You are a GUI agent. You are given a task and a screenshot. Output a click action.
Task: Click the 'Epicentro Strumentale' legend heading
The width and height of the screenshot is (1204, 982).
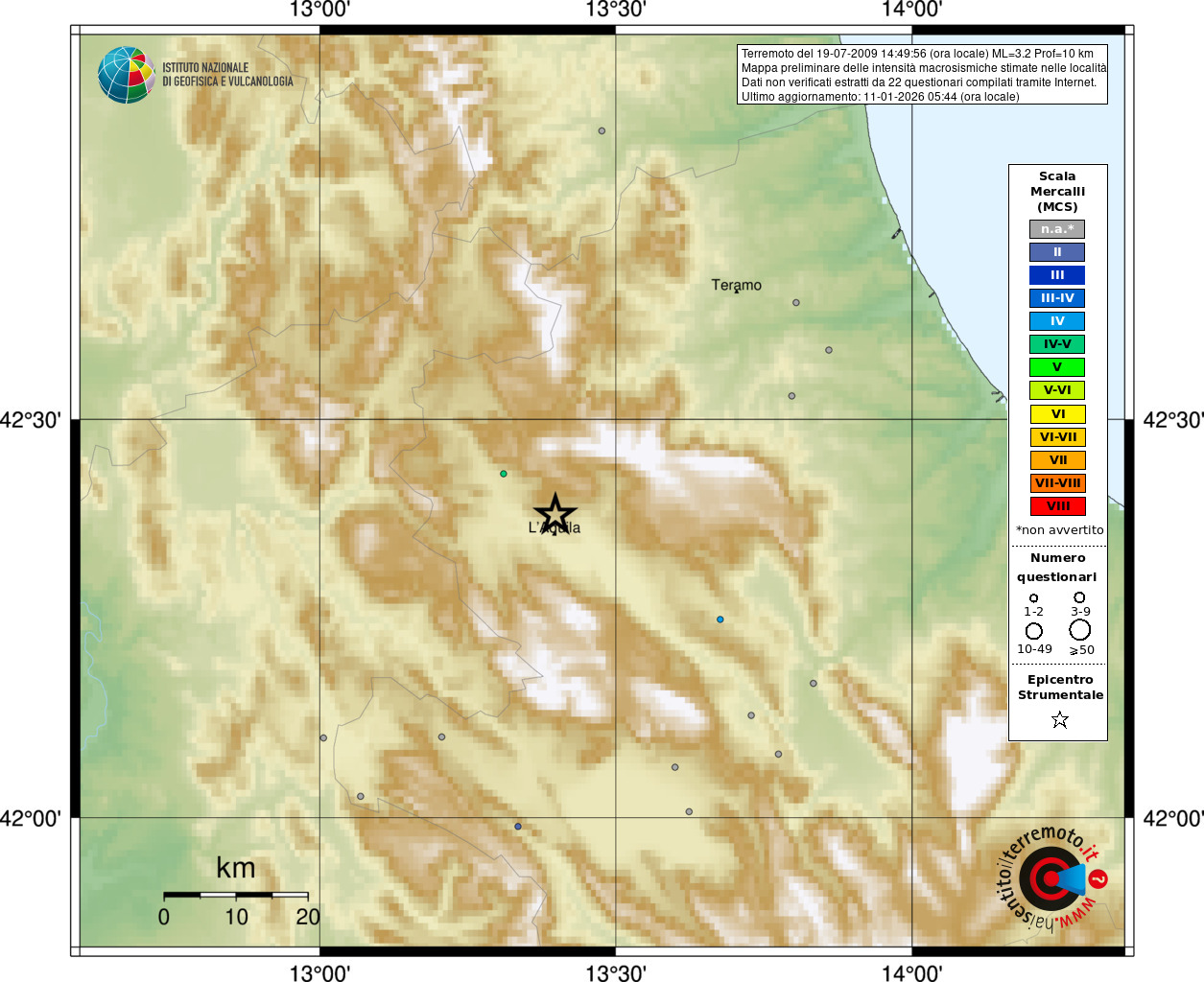(1060, 688)
